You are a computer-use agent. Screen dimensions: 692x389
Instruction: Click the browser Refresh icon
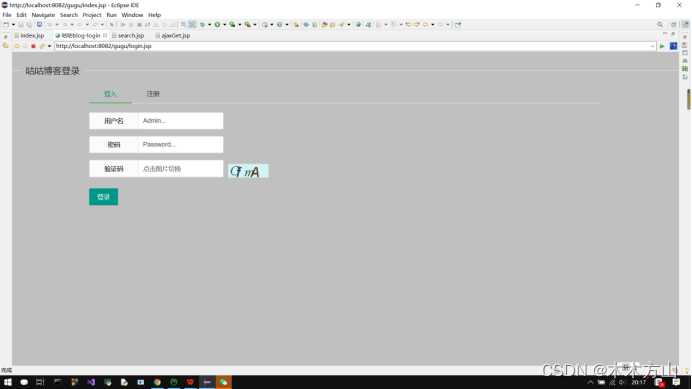tap(42, 46)
